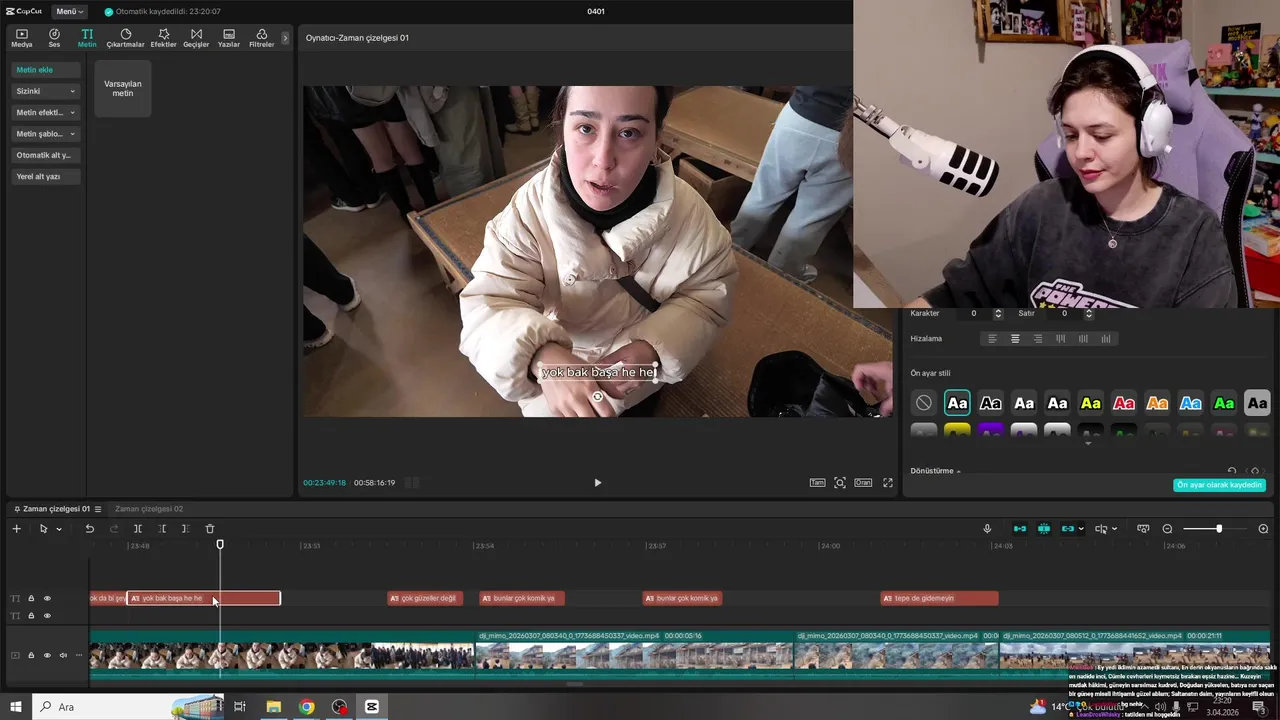Open the selection tool dropdown arrow

(59, 529)
